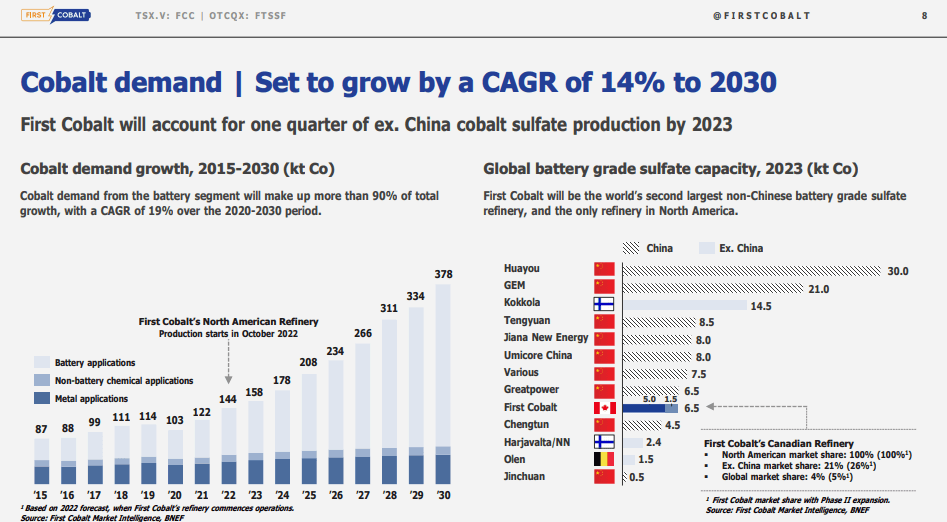947x522 pixels.
Task: Click 'Global battery grade sulfate capacity' heading
Action: pos(670,169)
